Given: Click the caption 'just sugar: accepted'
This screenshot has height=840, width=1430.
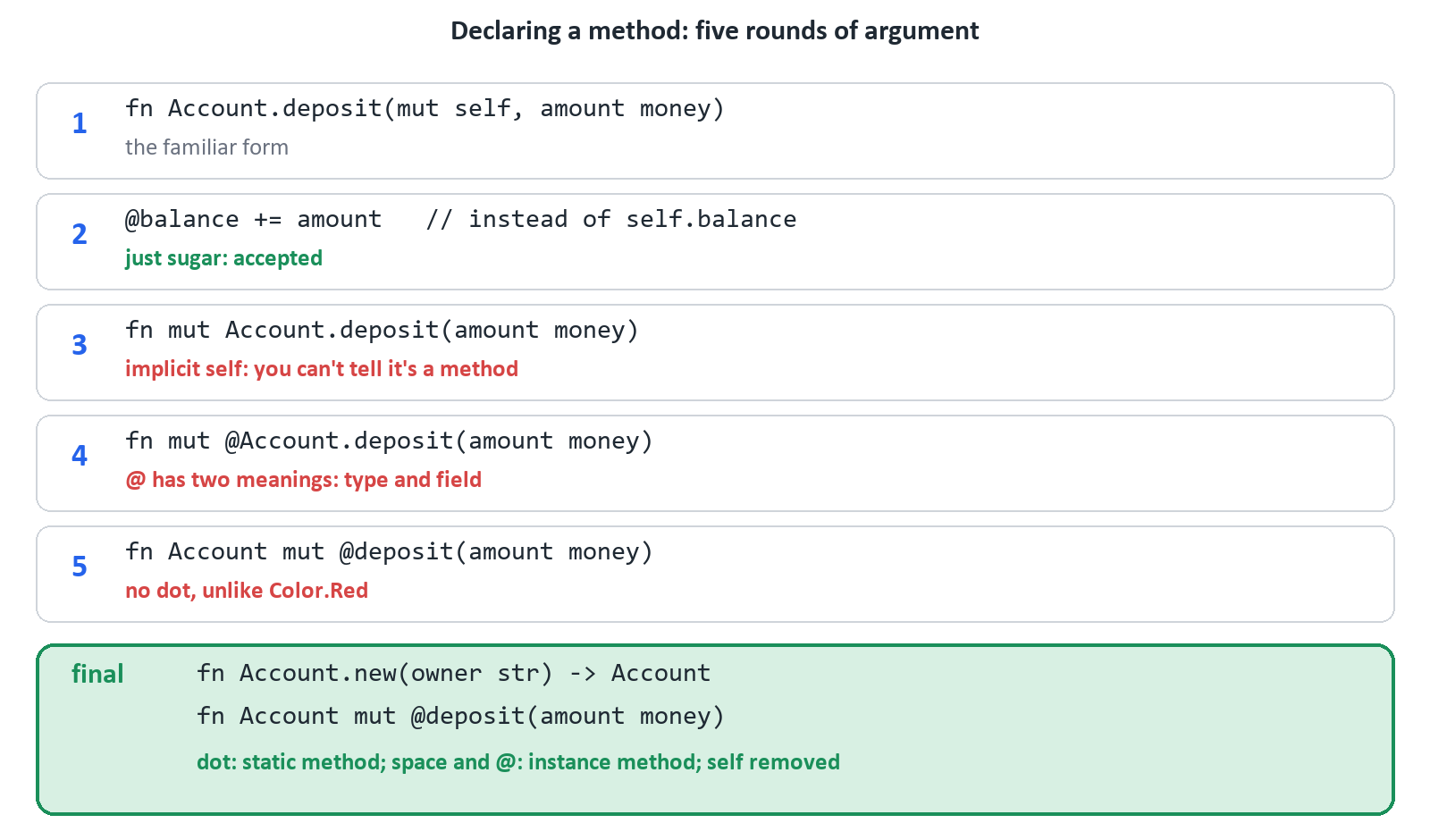Looking at the screenshot, I should [x=223, y=258].
